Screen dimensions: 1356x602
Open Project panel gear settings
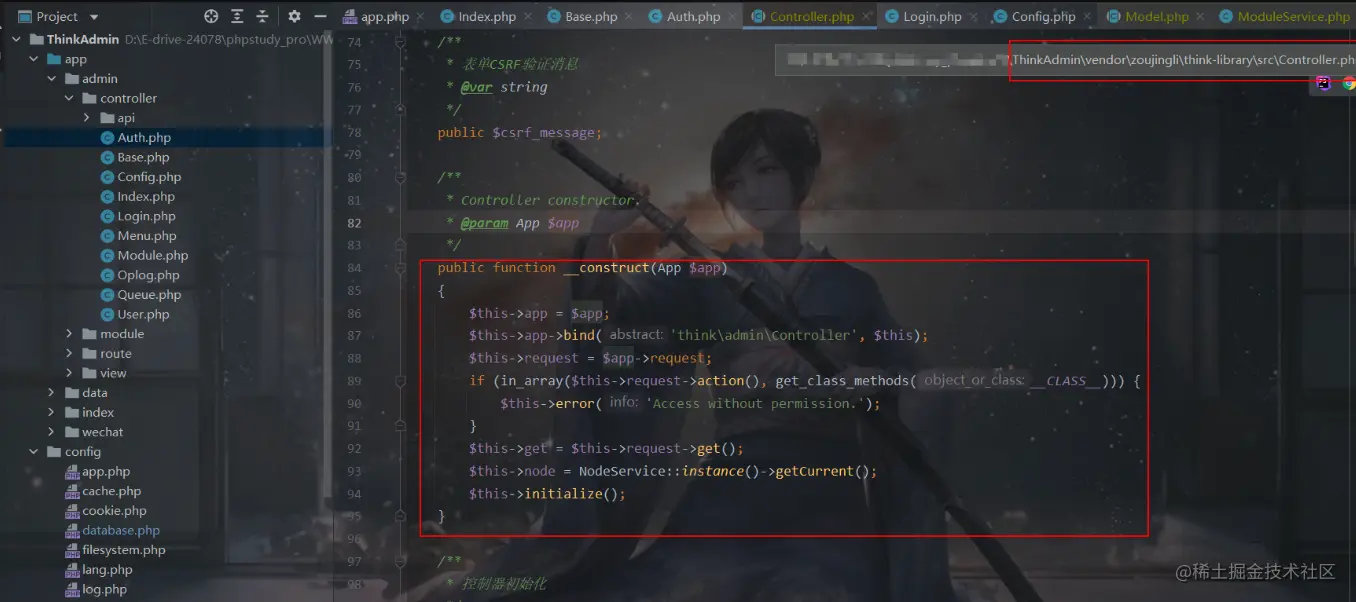pos(294,16)
